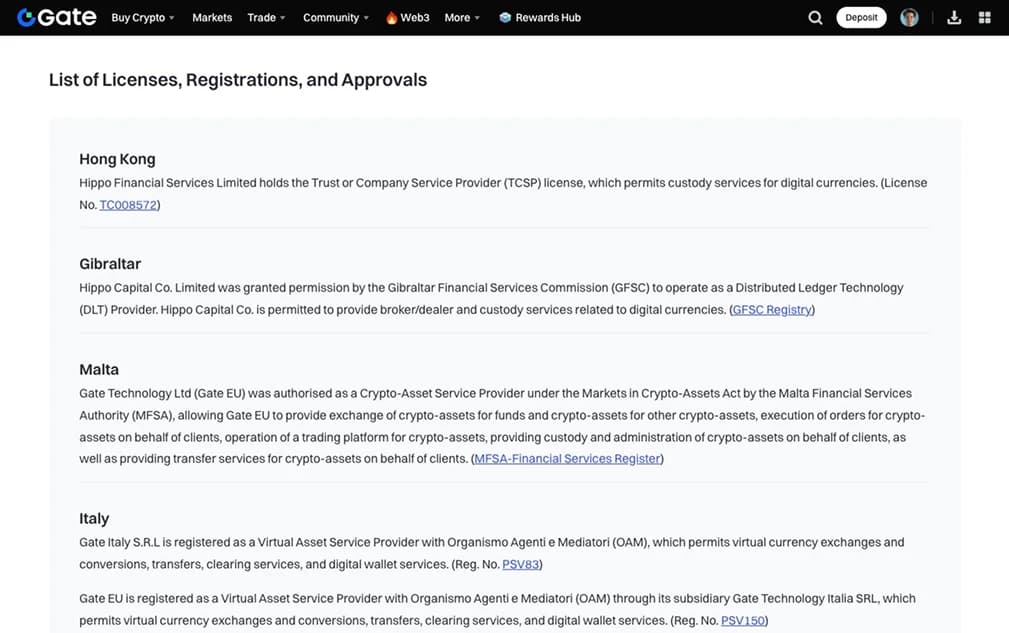Click the user profile avatar
This screenshot has height=633, width=1009.
tap(909, 17)
